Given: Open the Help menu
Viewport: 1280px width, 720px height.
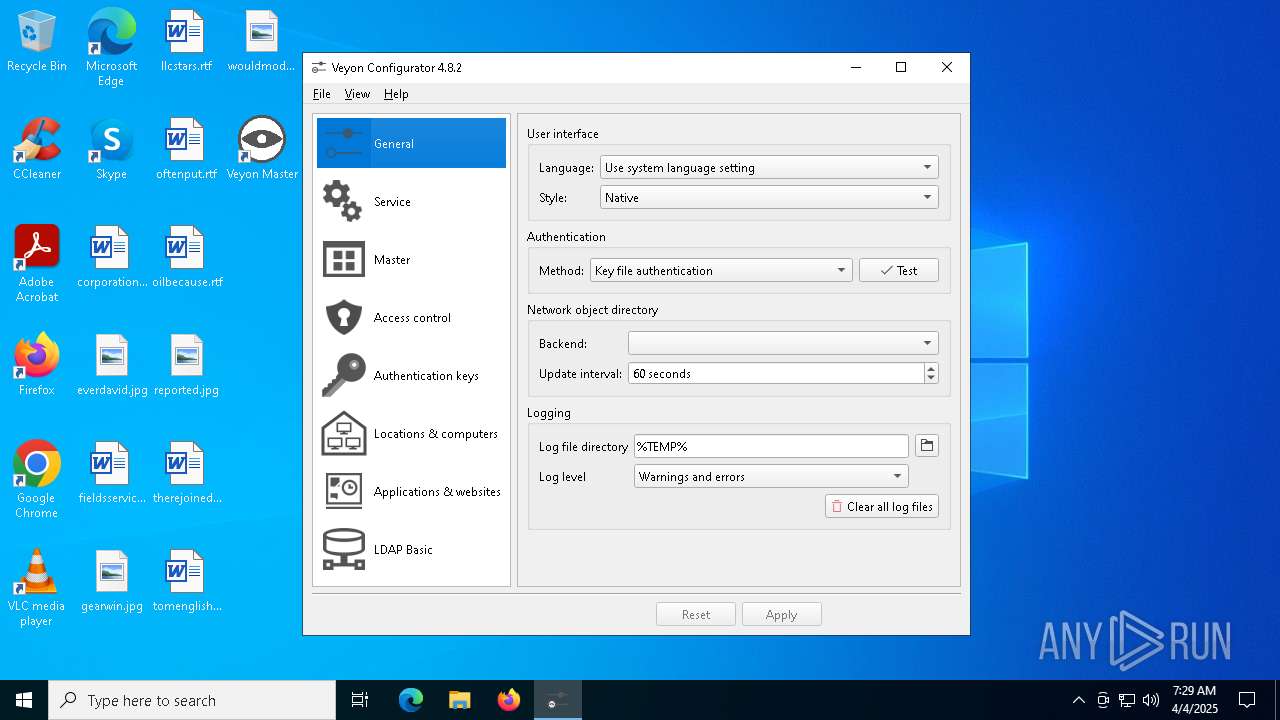Looking at the screenshot, I should point(396,94).
